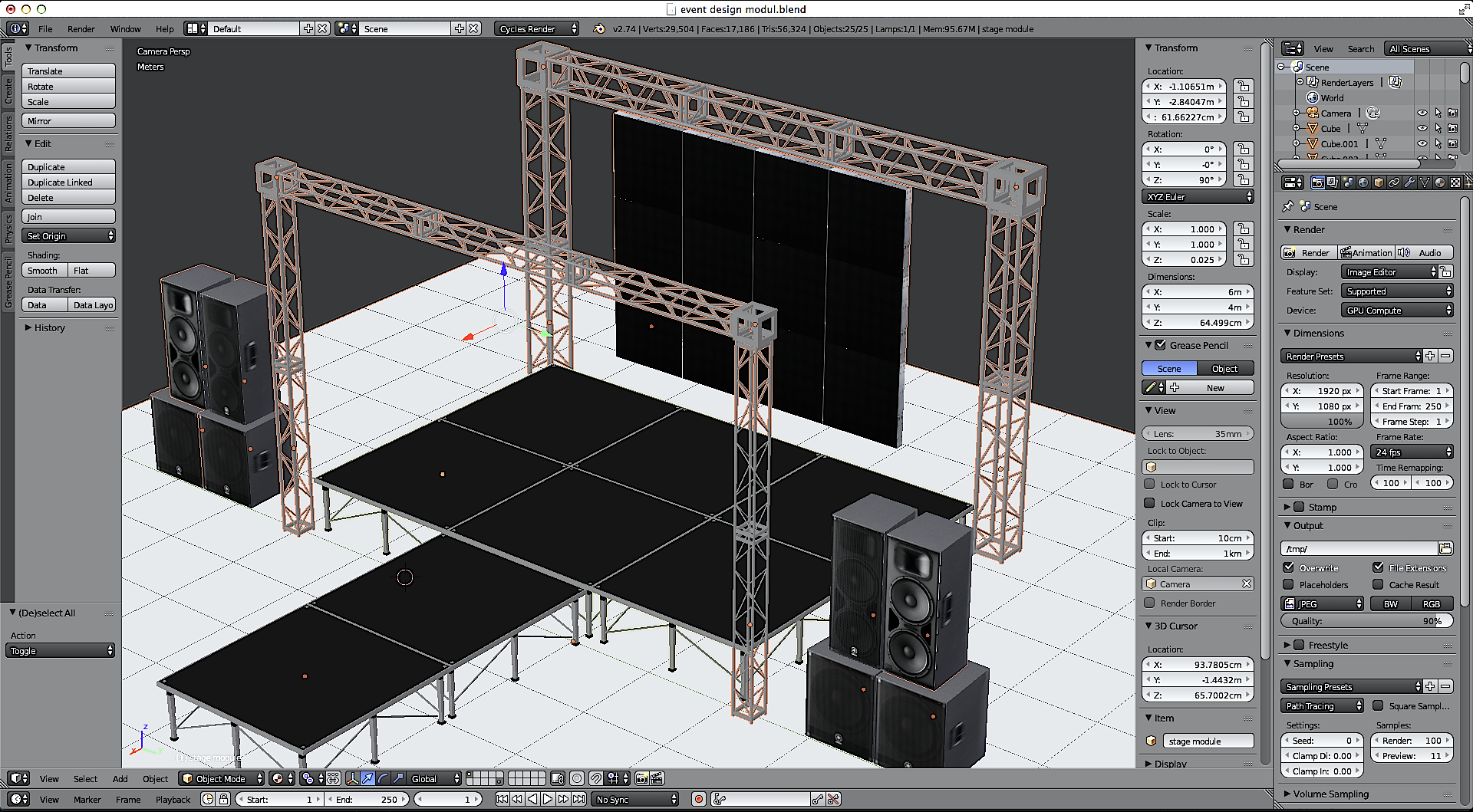Click the timeline frame range lock icon

coord(223,799)
